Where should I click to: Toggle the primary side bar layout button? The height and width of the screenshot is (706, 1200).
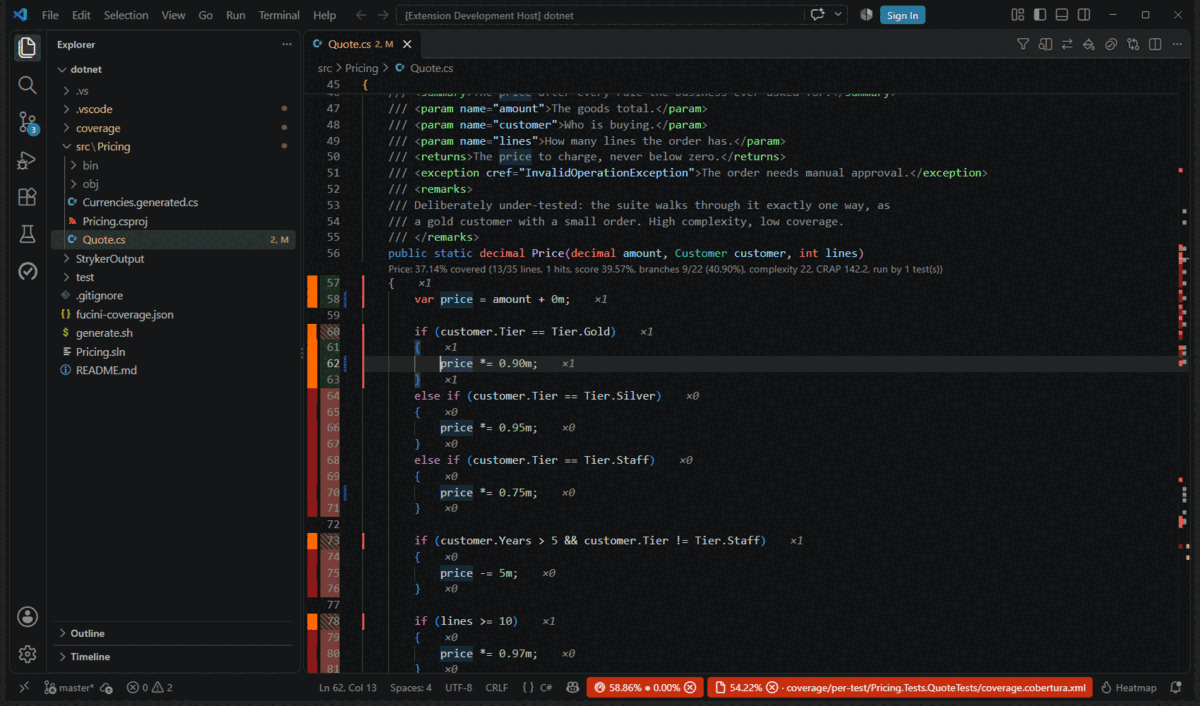1040,15
